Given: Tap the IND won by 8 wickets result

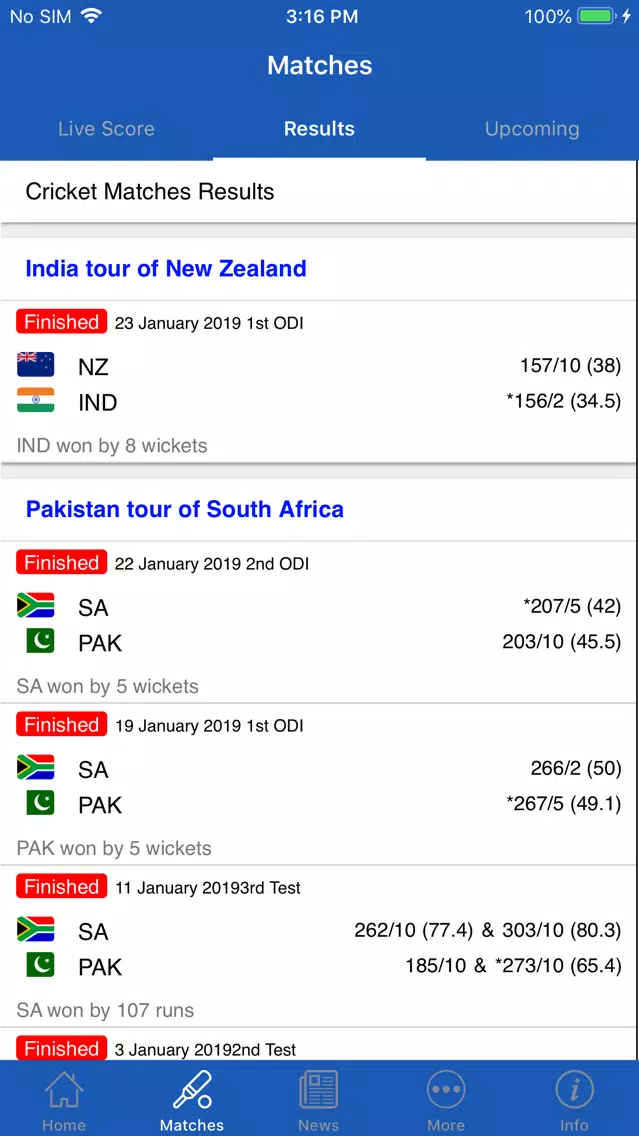Looking at the screenshot, I should (112, 446).
